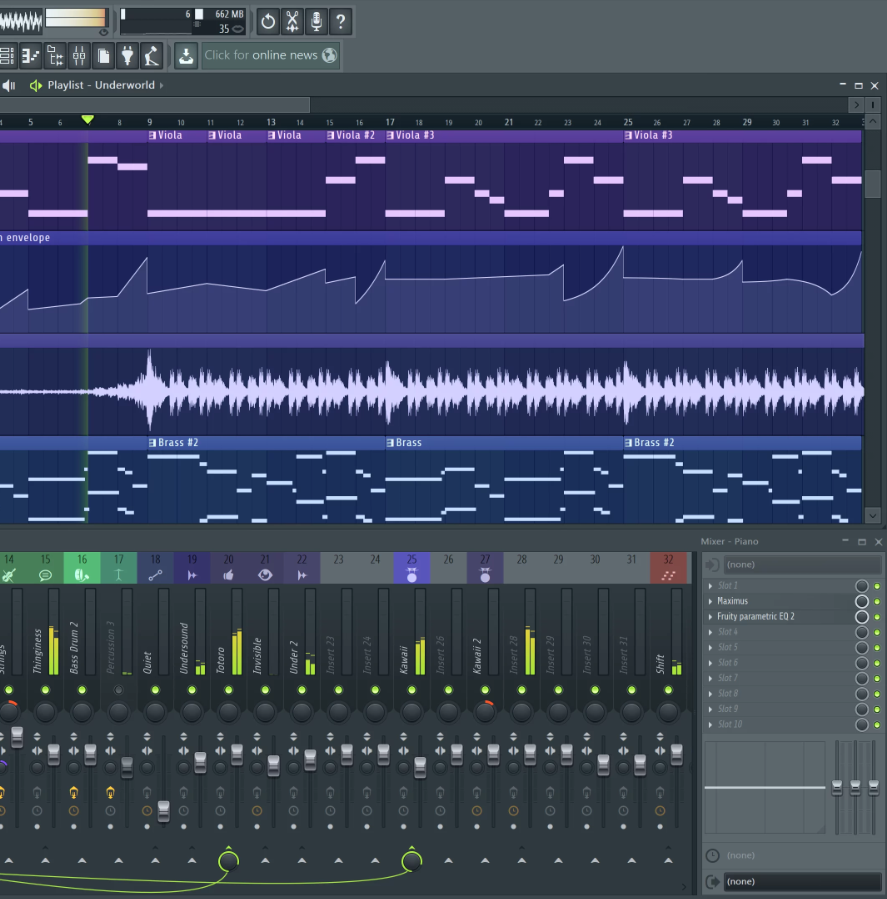This screenshot has width=887, height=899.
Task: Select mixer track 20 thumbs-up icon
Action: [x=228, y=575]
